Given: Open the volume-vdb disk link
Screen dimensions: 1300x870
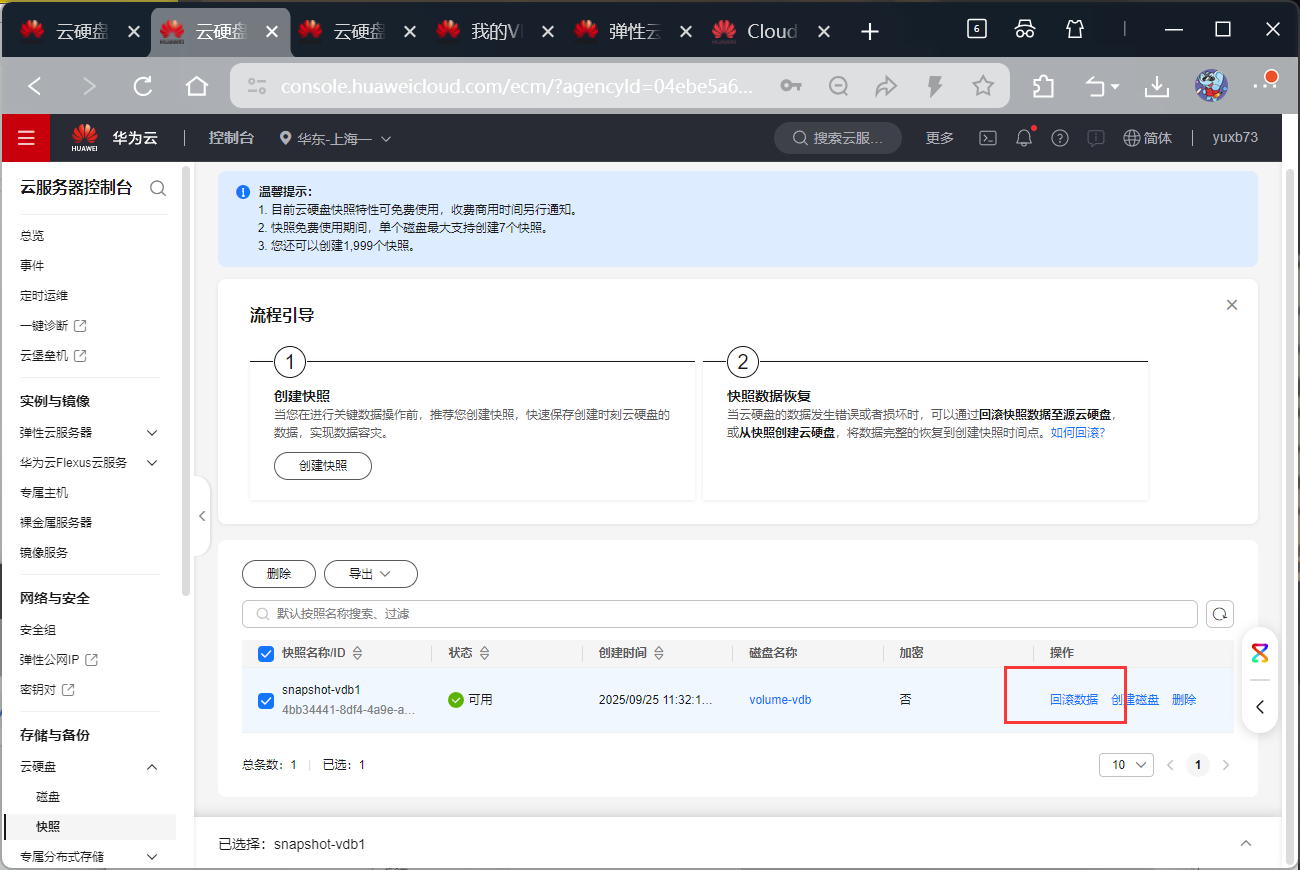Looking at the screenshot, I should coord(780,700).
